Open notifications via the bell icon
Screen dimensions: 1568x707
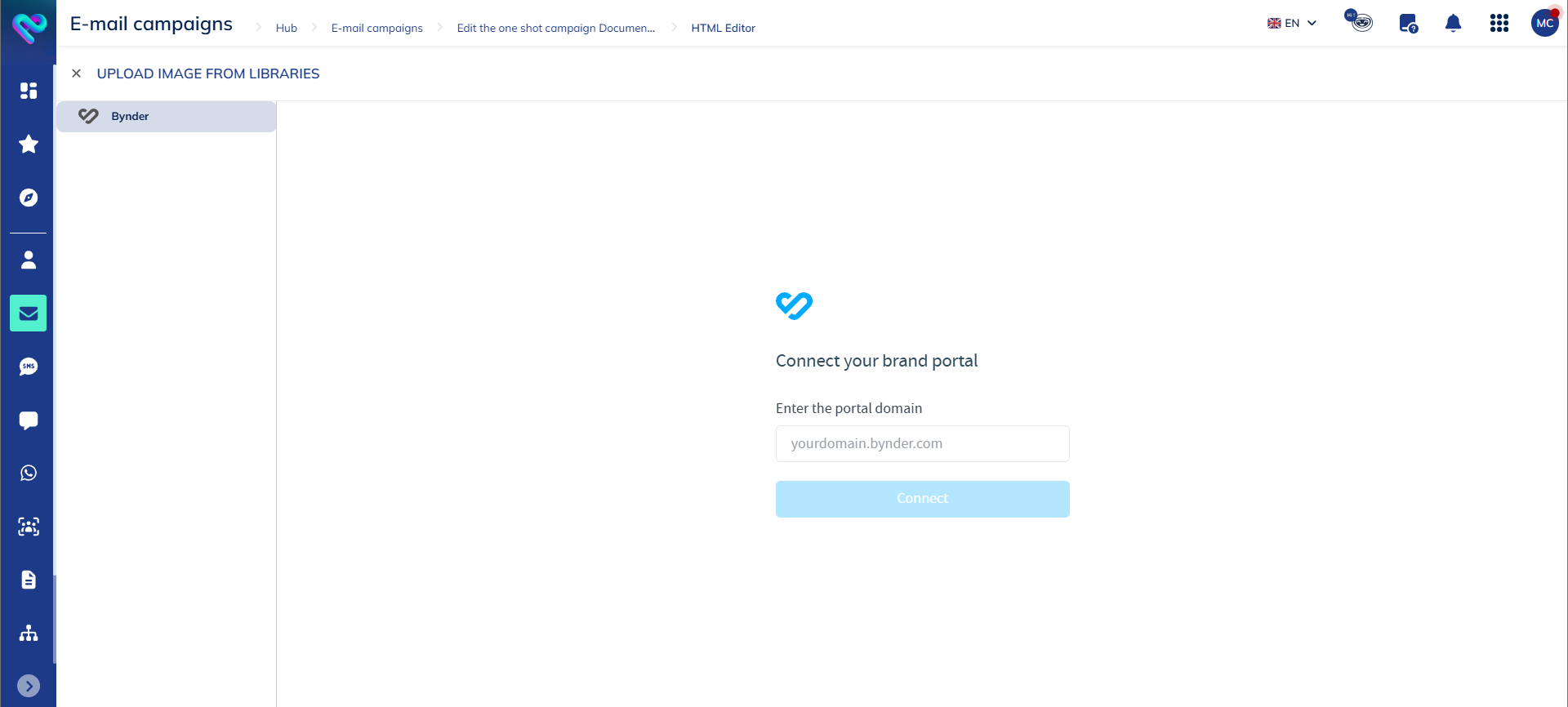pos(1454,24)
